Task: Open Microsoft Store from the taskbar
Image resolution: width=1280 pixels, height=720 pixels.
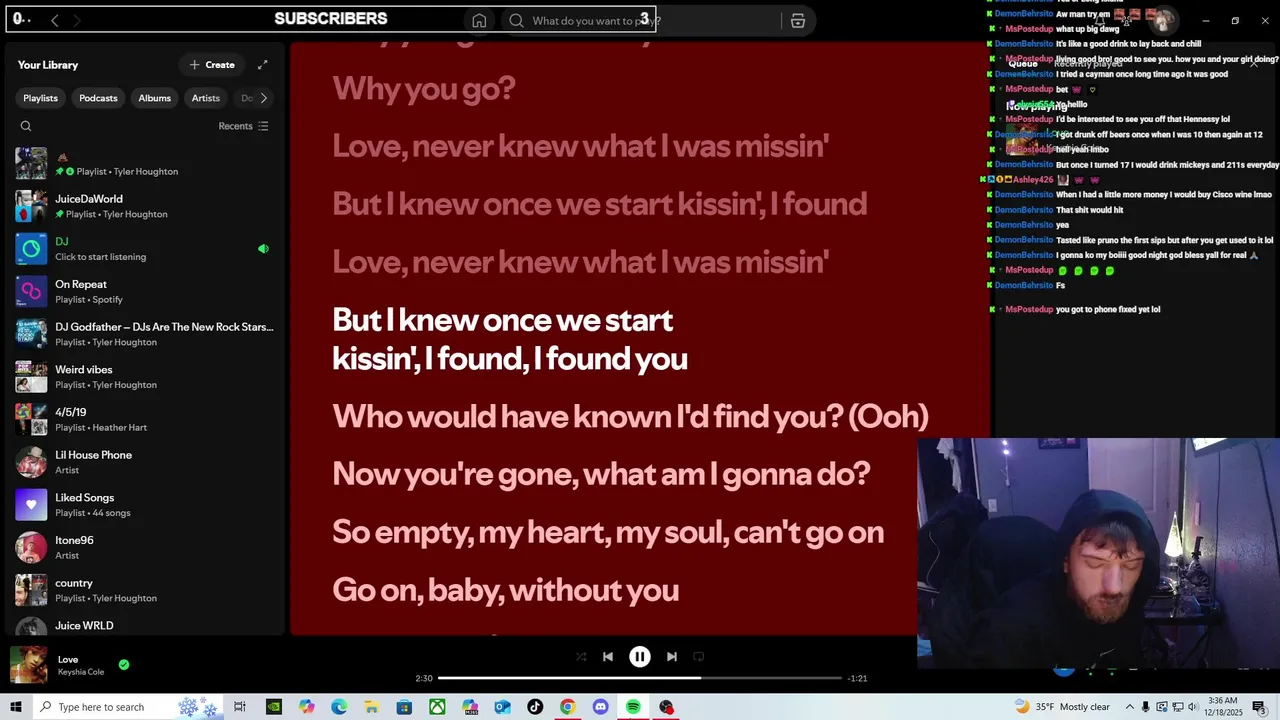Action: point(404,707)
